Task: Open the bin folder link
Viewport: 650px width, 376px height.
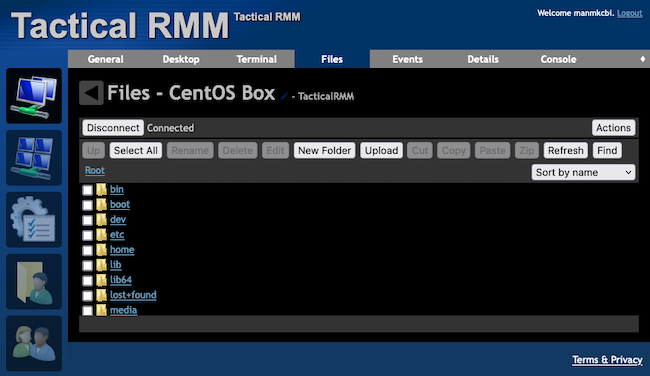Action: coord(117,189)
